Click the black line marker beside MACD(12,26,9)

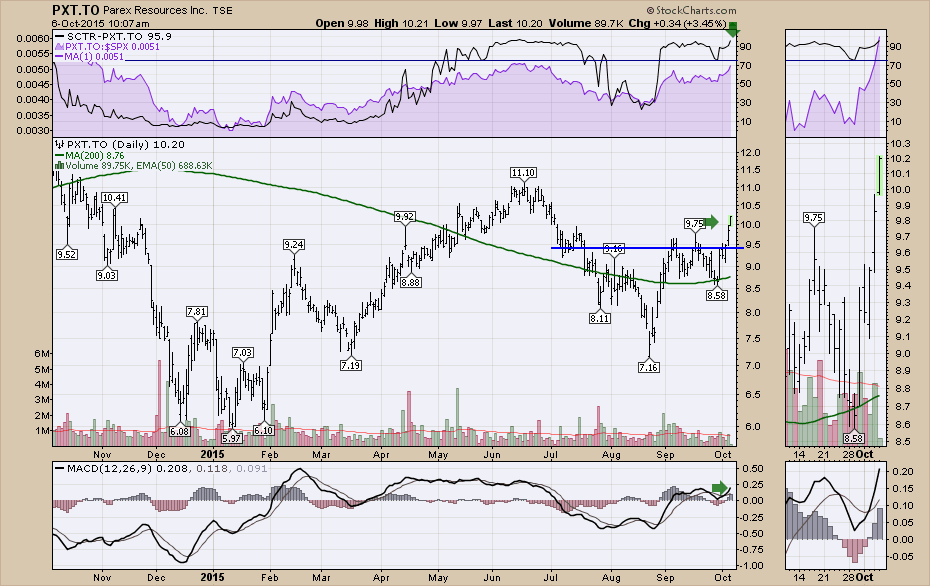pyautogui.click(x=59, y=468)
